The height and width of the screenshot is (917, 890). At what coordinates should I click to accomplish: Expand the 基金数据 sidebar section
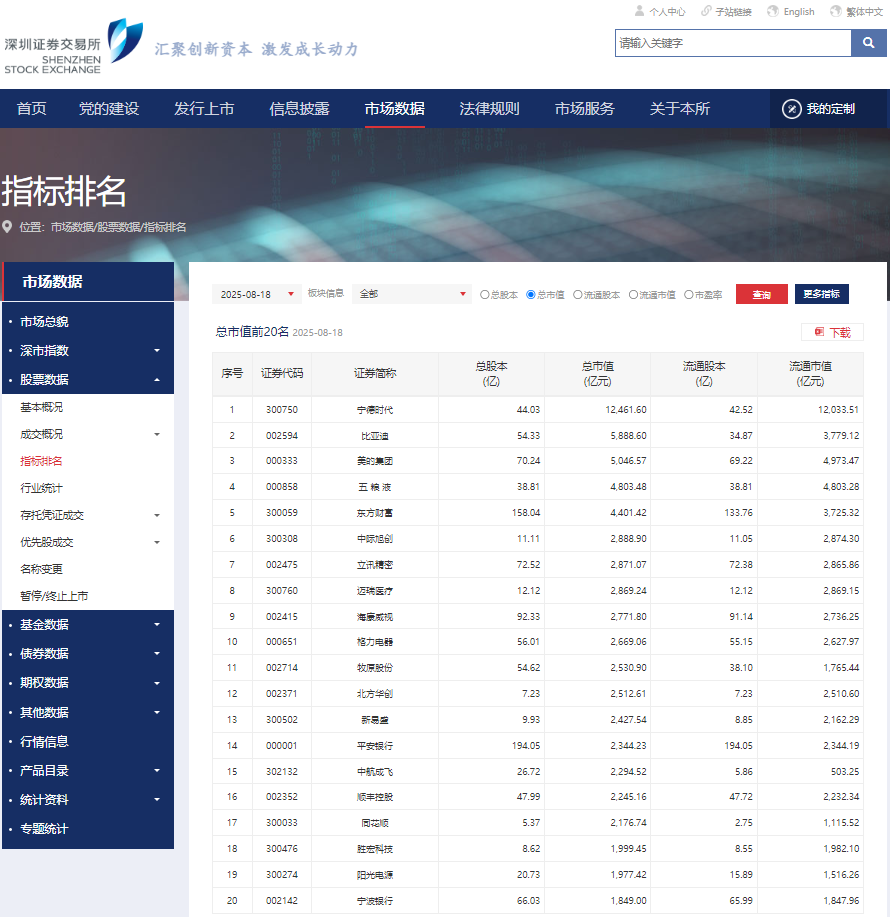click(157, 625)
